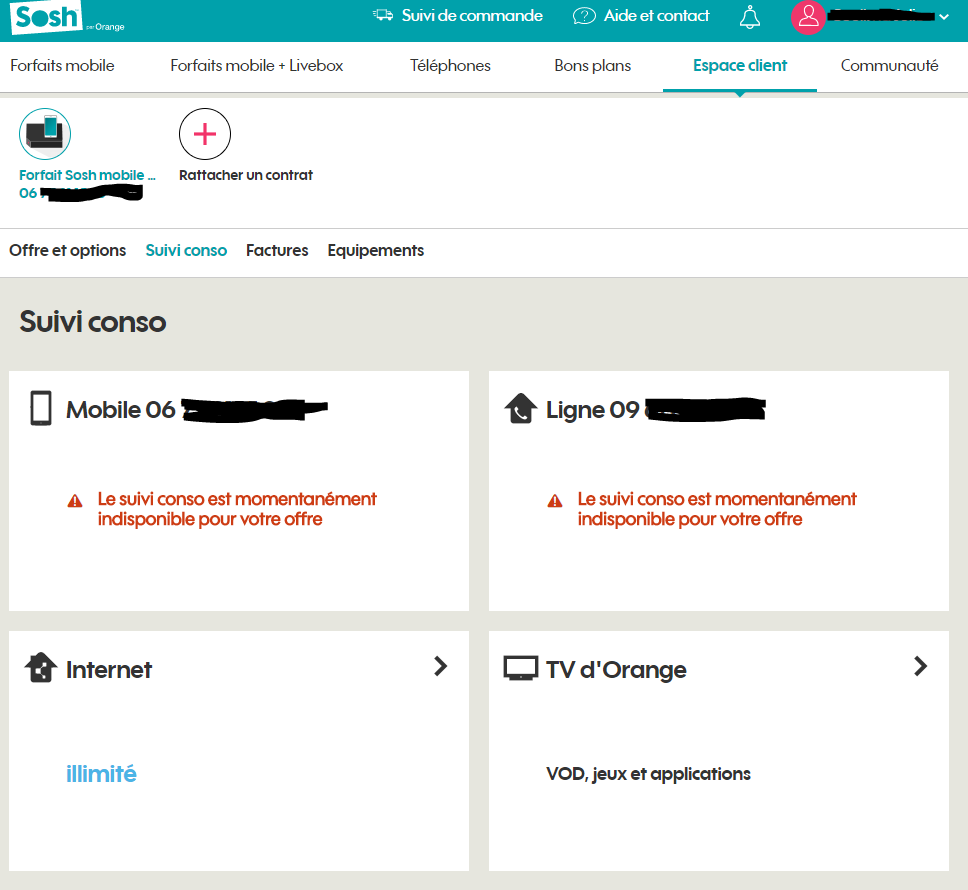Go to the Communauté section
The width and height of the screenshot is (968, 890).
[x=889, y=66]
